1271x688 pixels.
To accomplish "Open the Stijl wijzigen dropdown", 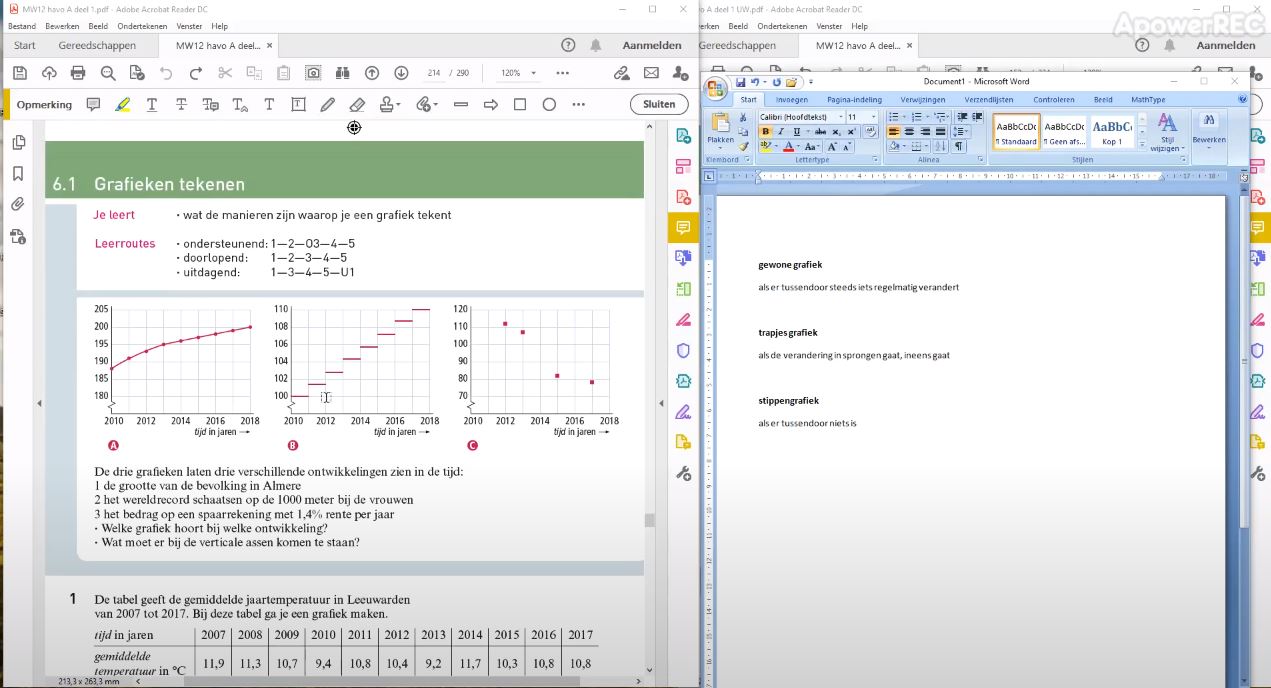I will point(1167,131).
